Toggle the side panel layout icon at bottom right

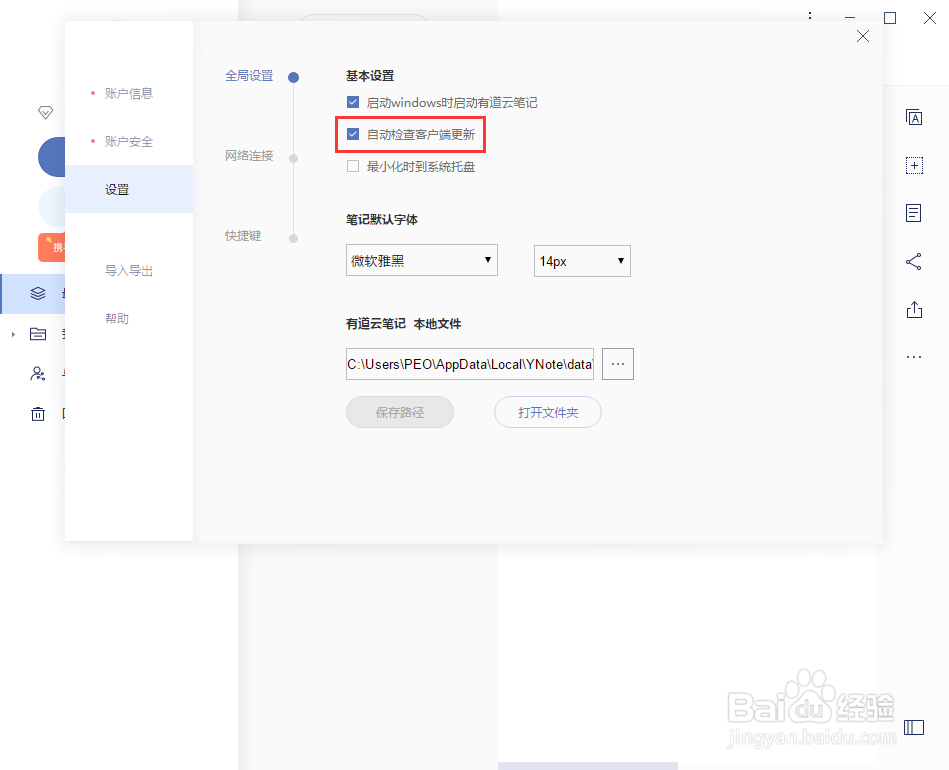point(914,727)
